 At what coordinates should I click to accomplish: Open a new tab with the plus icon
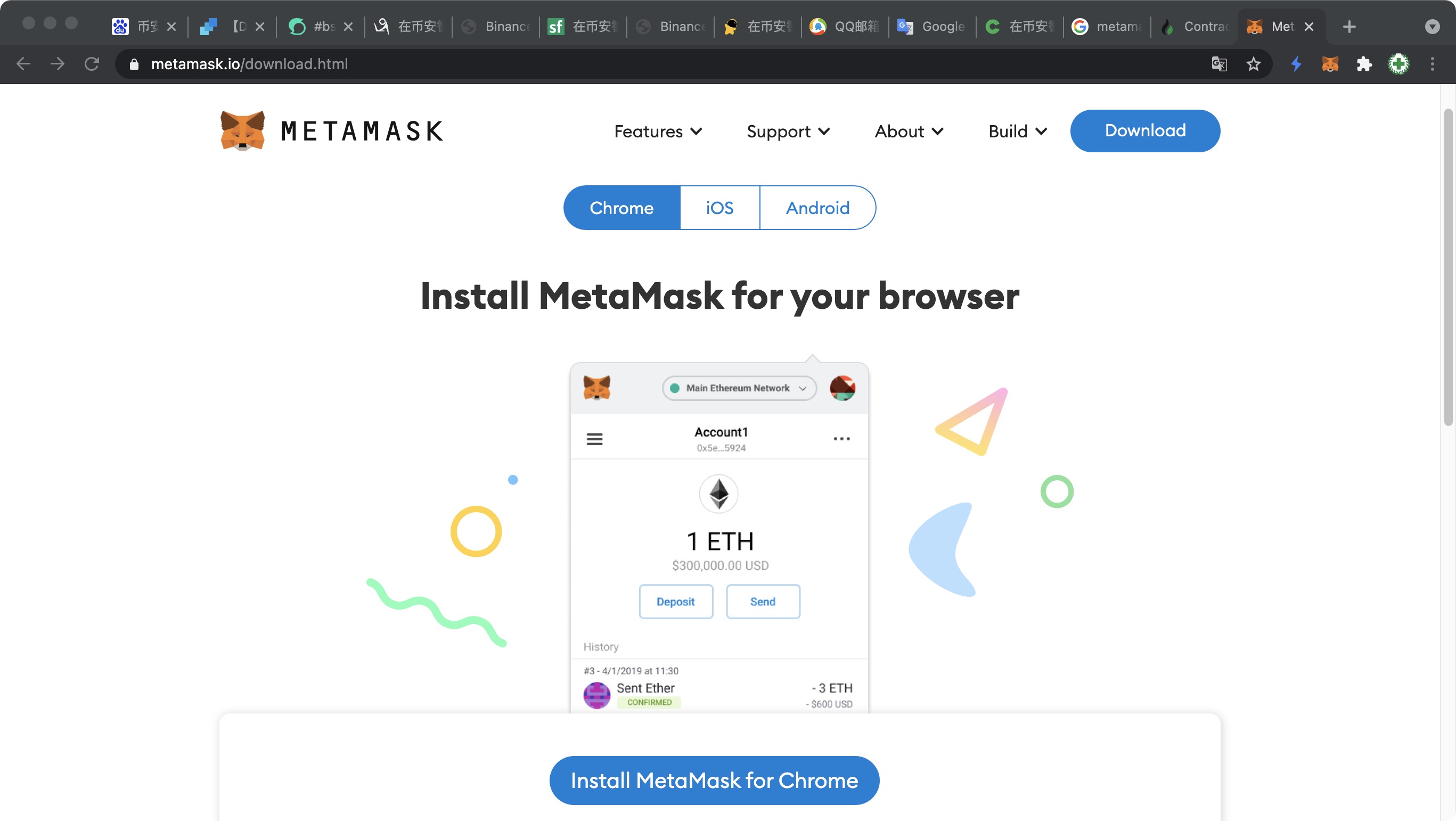pos(1349,27)
